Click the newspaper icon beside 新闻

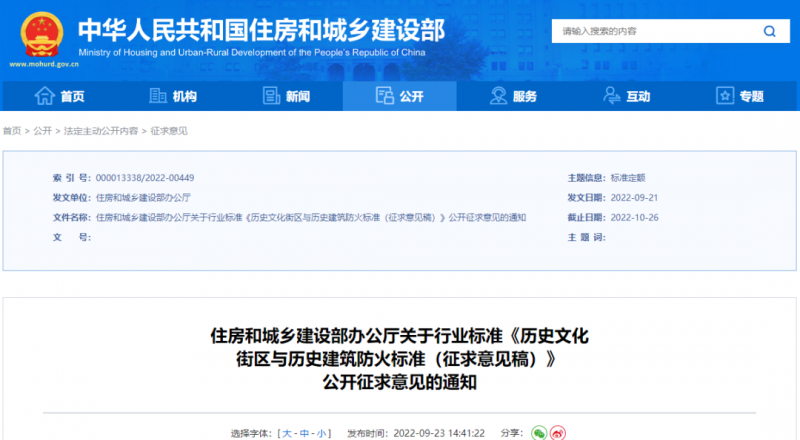[271, 96]
